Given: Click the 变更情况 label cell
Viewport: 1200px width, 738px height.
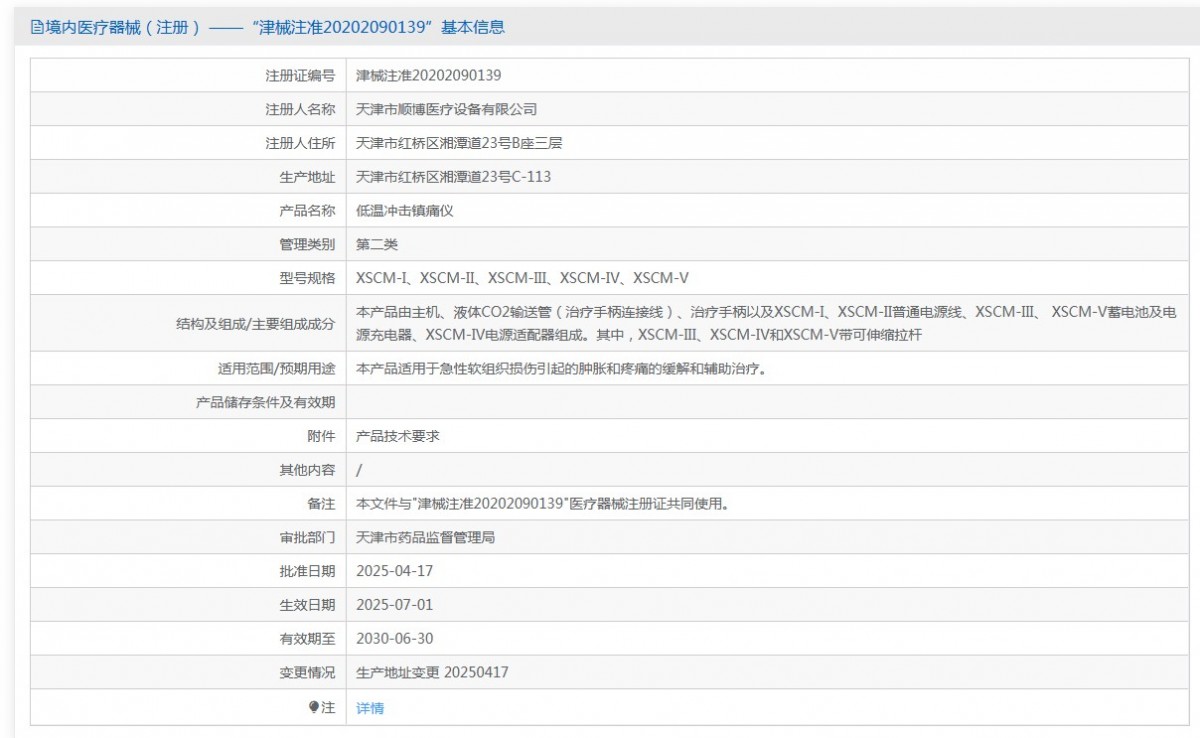Looking at the screenshot, I should pos(188,673).
